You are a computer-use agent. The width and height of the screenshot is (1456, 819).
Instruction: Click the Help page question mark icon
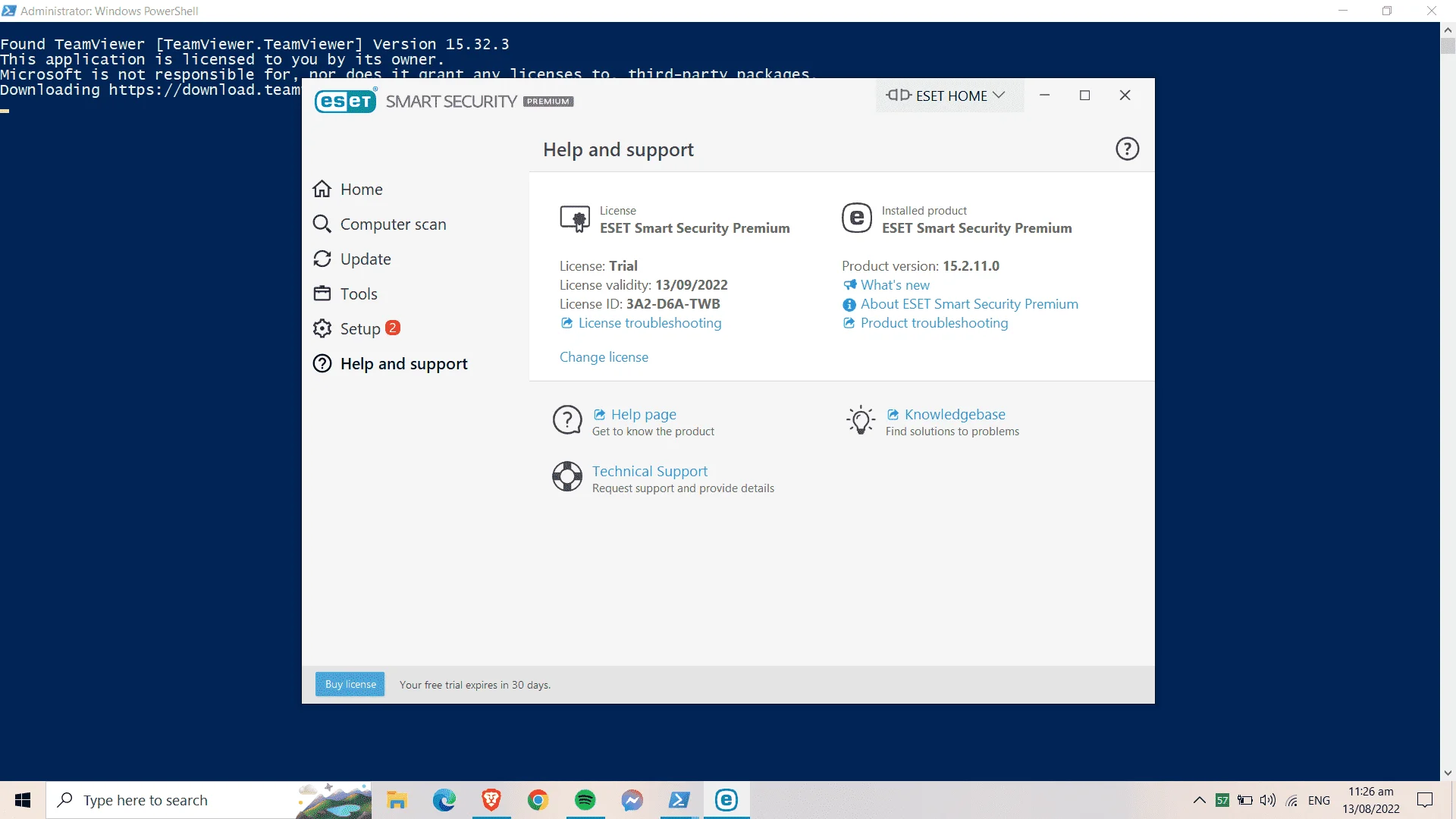tap(567, 419)
